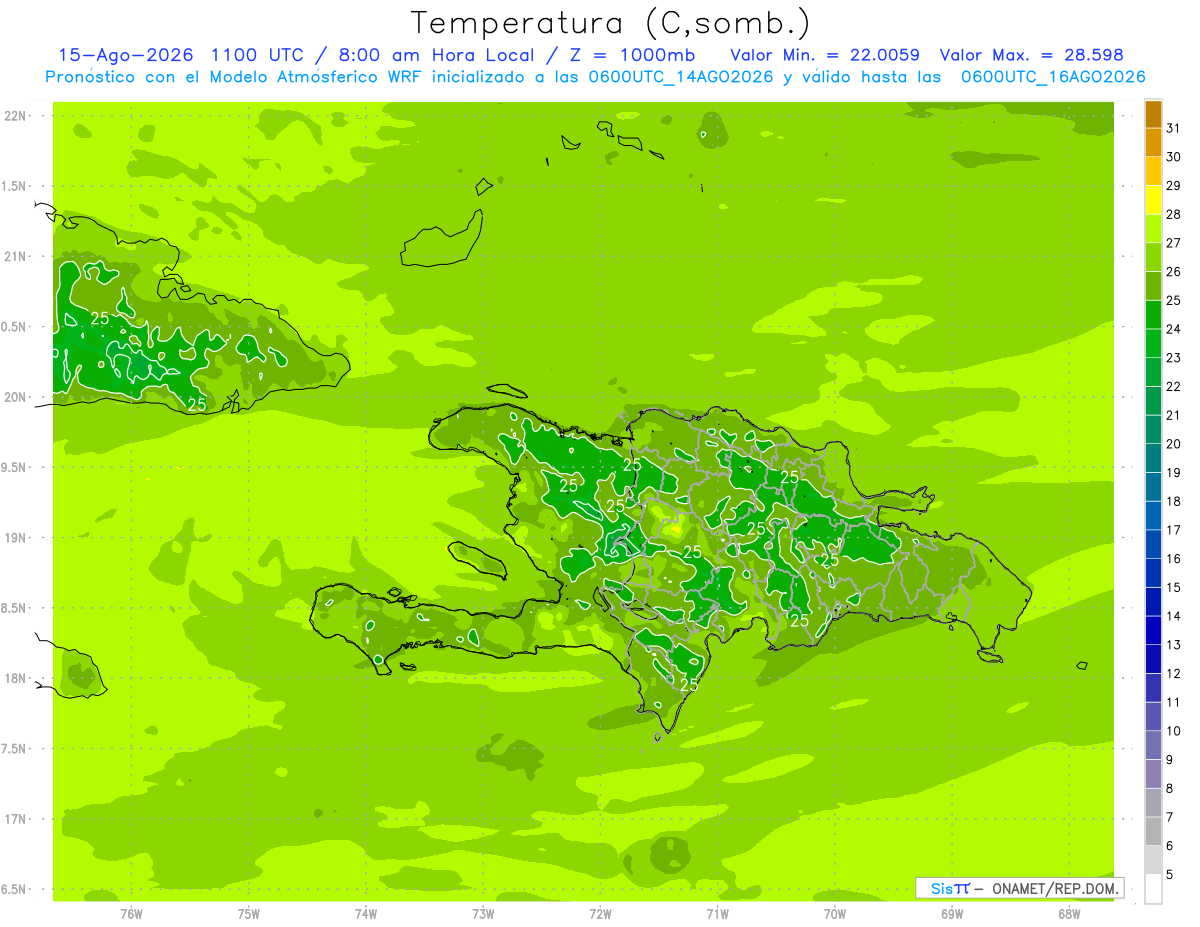Click the color scale value '26'
This screenshot has height=927, width=1200.
pyautogui.click(x=1174, y=272)
